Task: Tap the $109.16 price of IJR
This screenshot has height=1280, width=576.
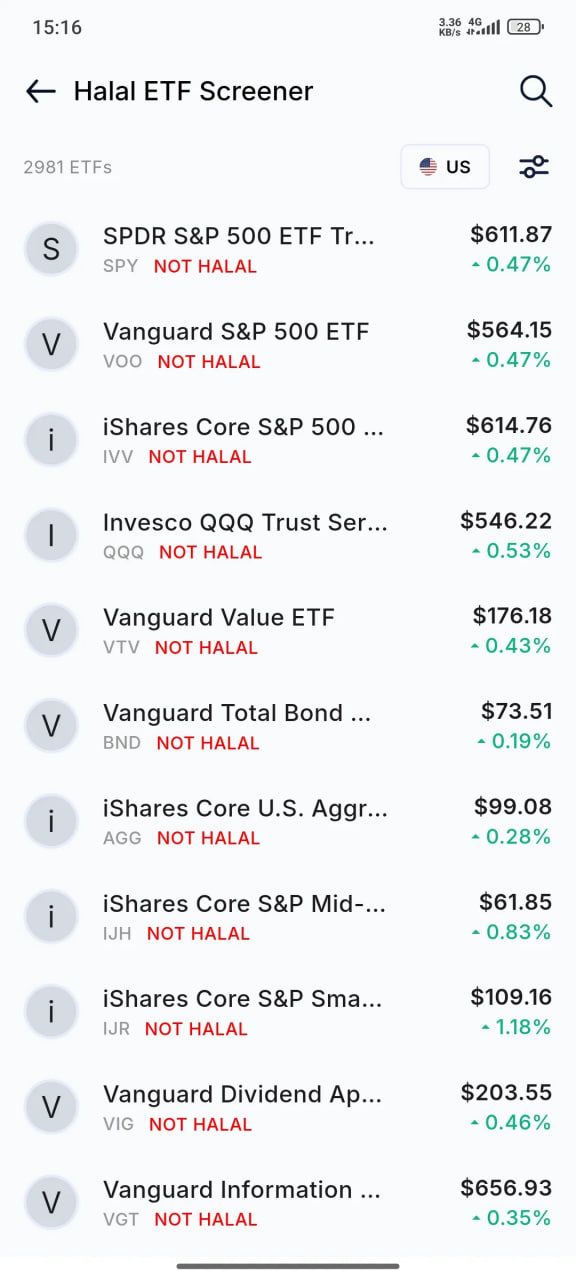Action: (x=511, y=998)
